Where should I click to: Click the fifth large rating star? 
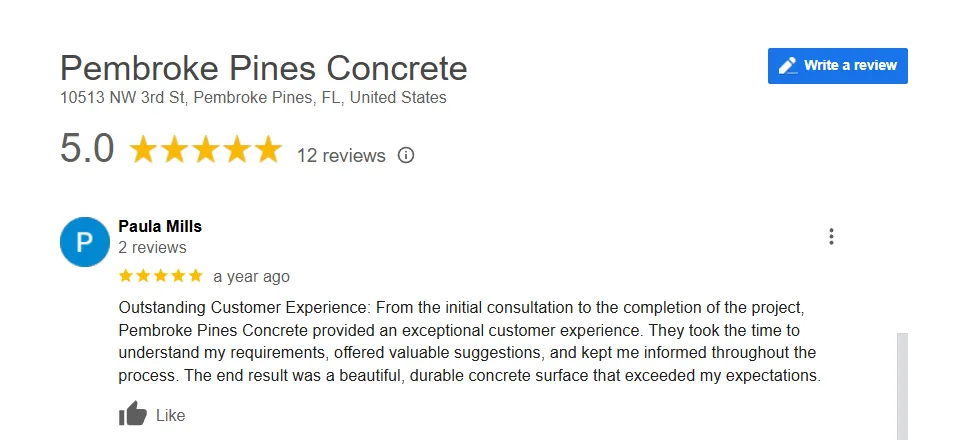(268, 150)
